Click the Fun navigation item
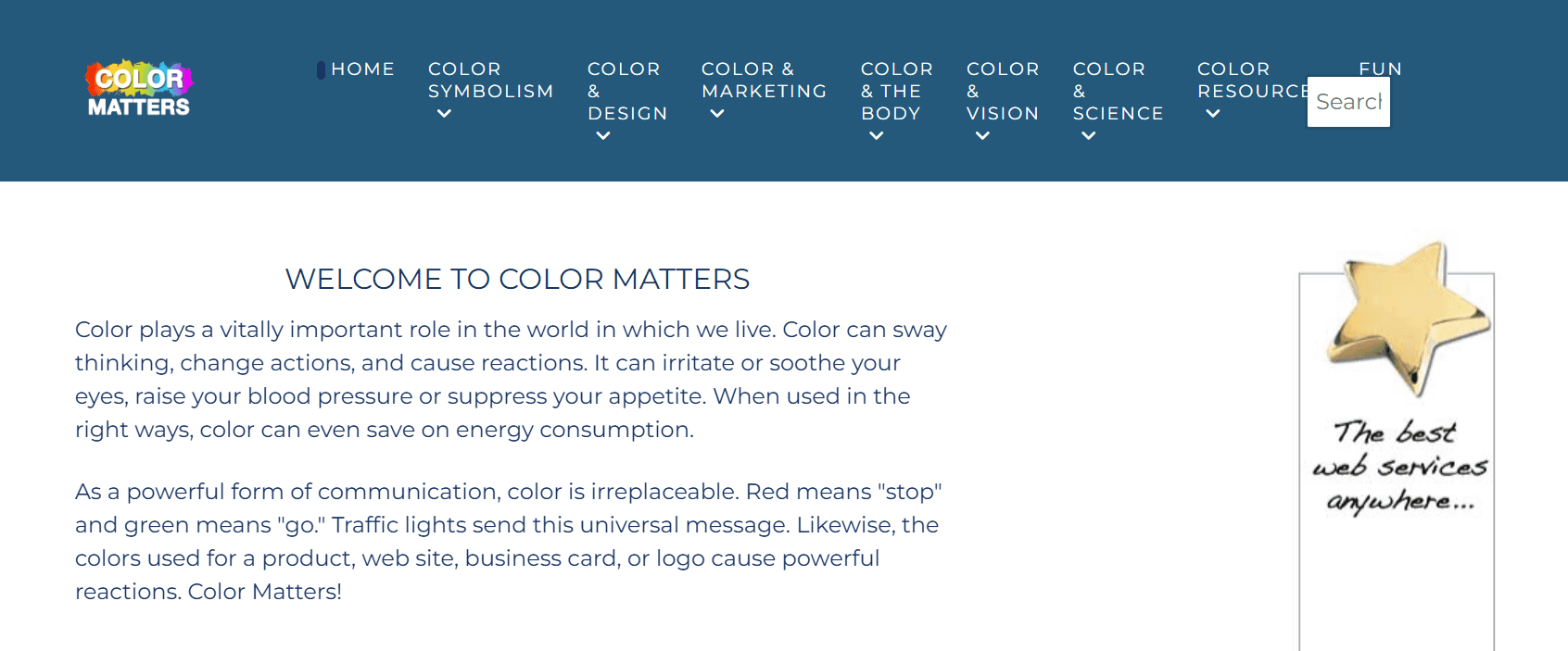The height and width of the screenshot is (651, 1568). (x=1380, y=68)
